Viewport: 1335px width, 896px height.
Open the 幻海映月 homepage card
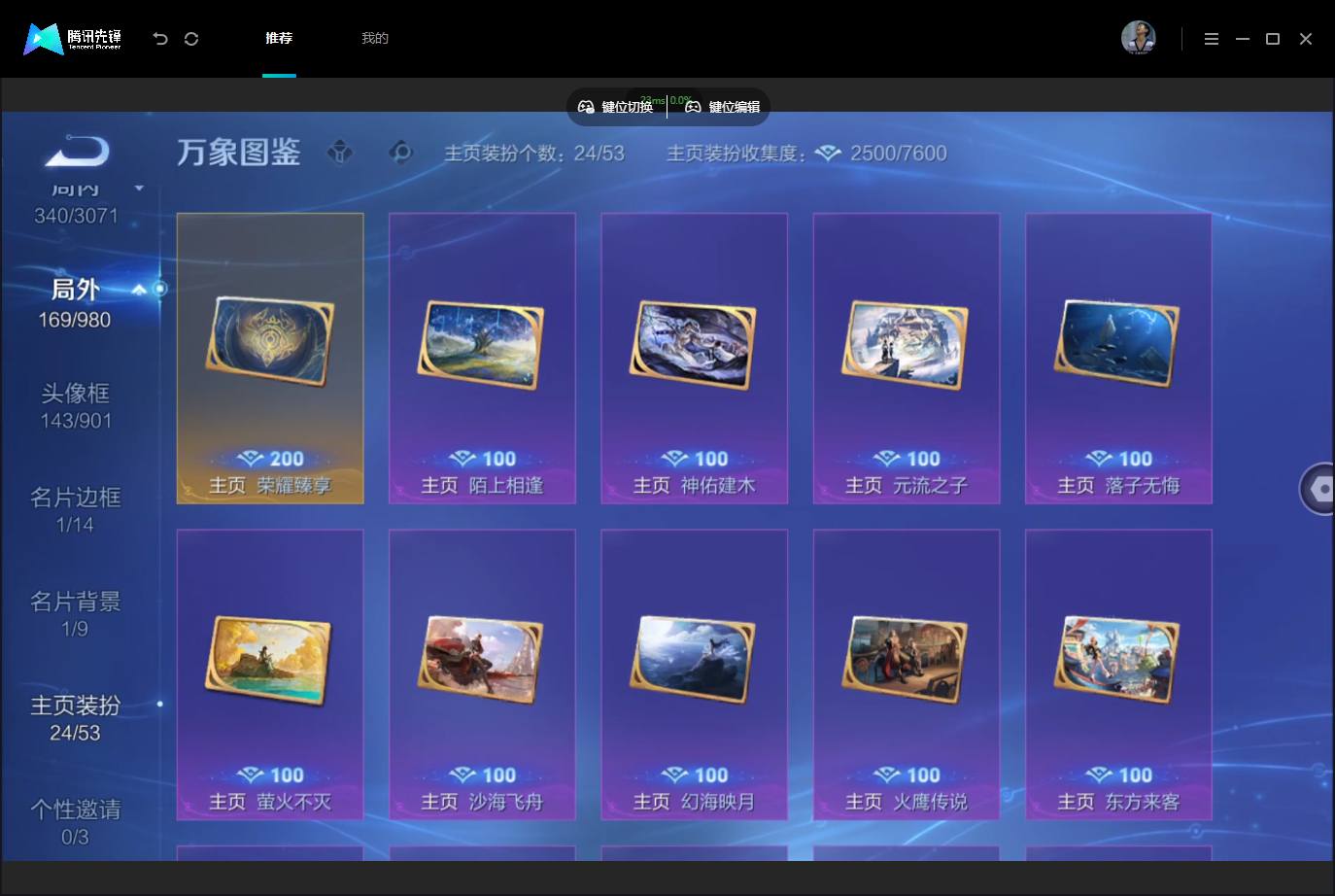[x=694, y=674]
